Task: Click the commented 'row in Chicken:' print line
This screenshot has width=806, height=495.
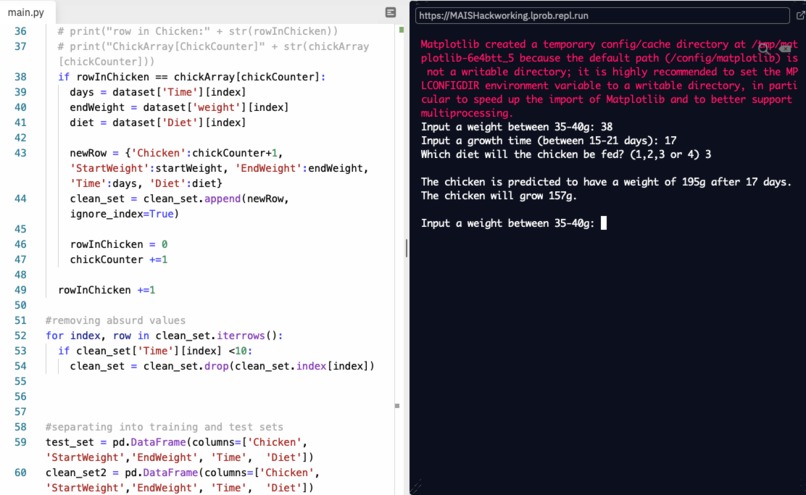Action: pyautogui.click(x=197, y=31)
